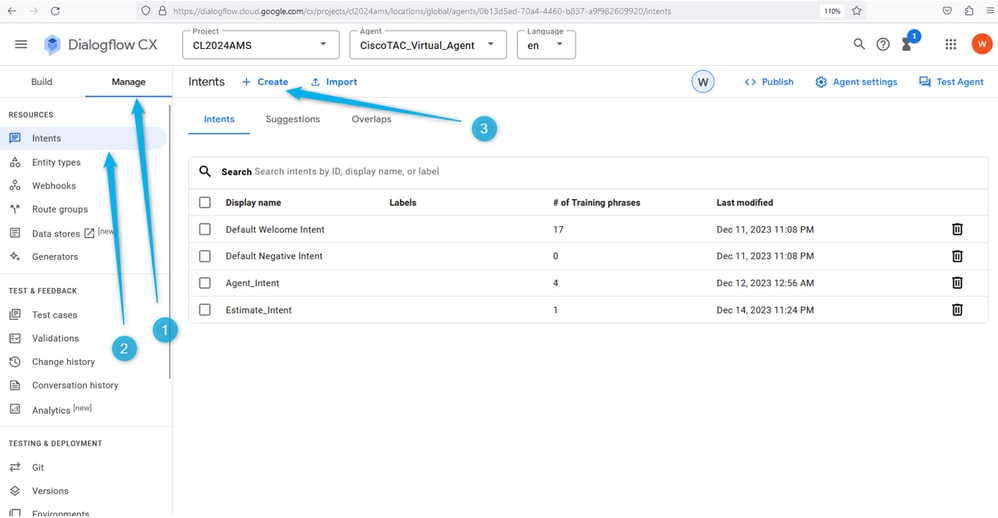Open Conversation history in the sidebar
The width and height of the screenshot is (998, 518).
(x=75, y=386)
